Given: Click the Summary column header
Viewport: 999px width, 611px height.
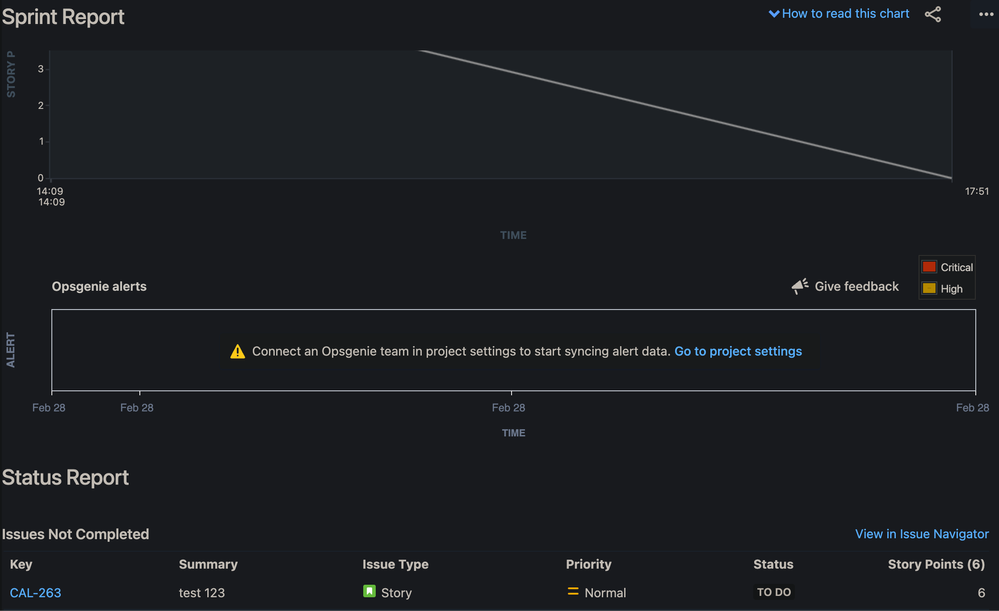Looking at the screenshot, I should point(208,564).
